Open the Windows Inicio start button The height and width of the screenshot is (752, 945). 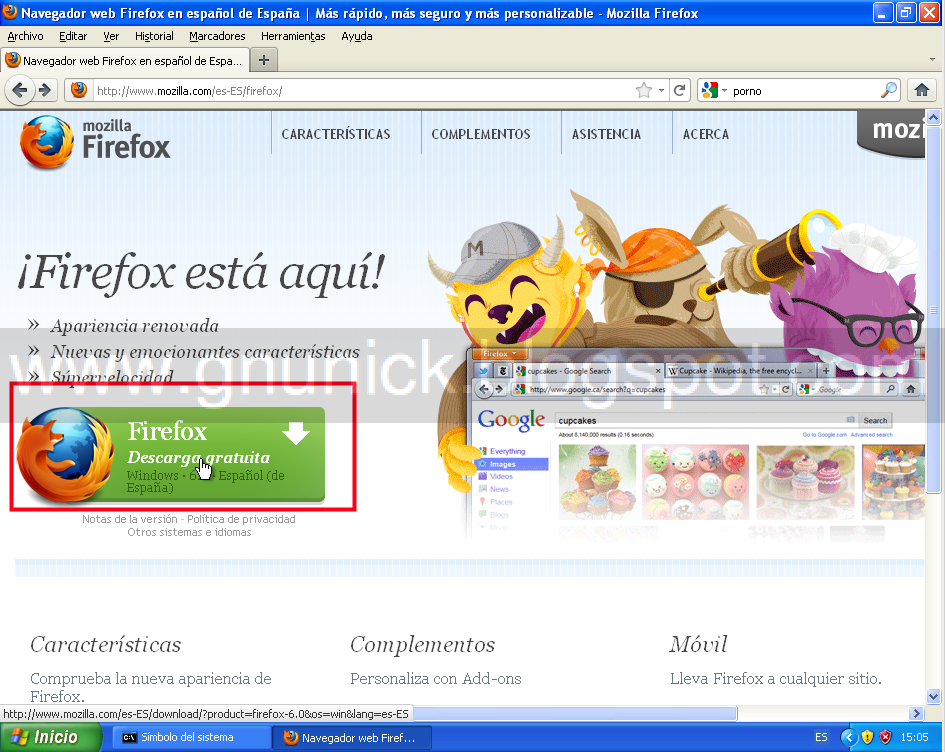pyautogui.click(x=51, y=737)
